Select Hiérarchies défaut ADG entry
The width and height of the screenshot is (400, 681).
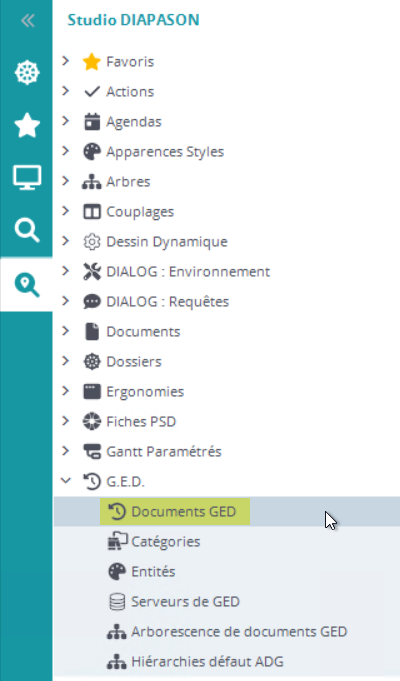point(207,661)
